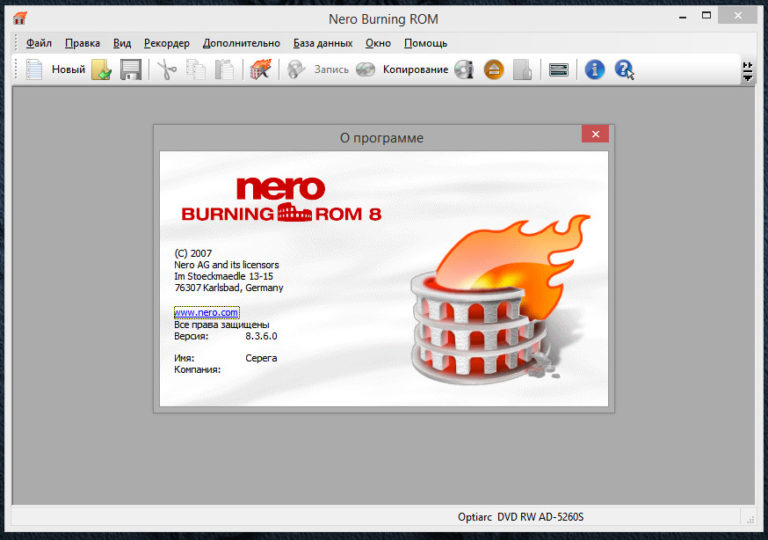The image size is (768, 540).
Task: Click the context help question mark icon
Action: [x=624, y=70]
